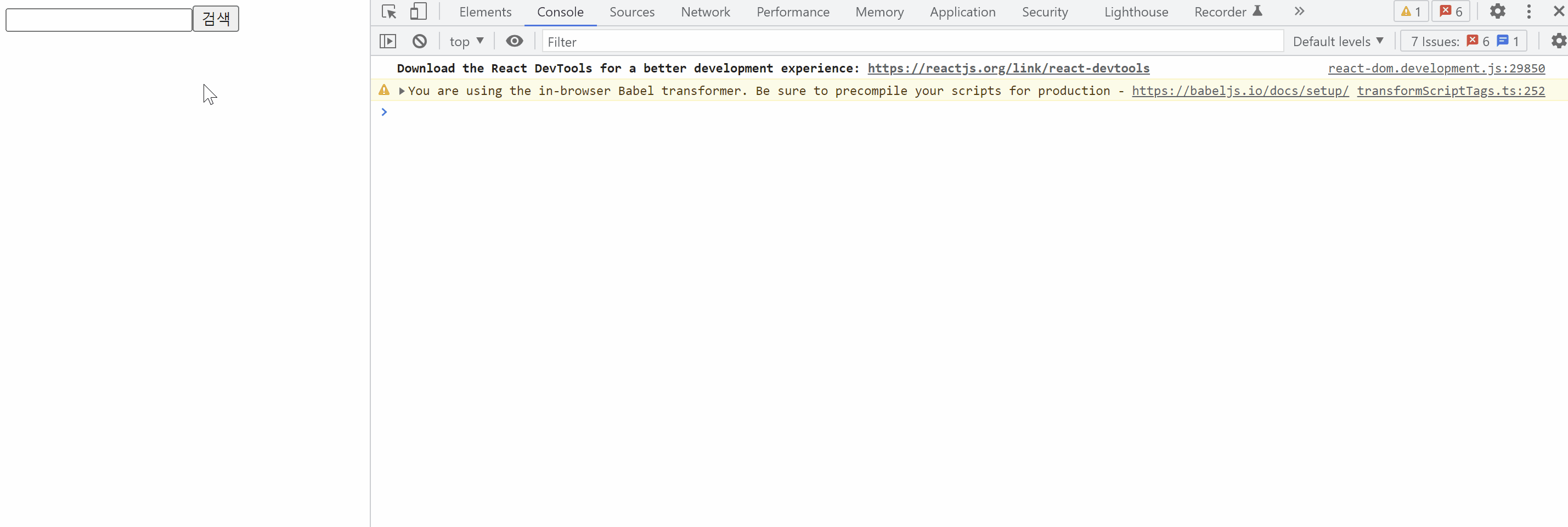
Task: Toggle the device toolbar icon
Action: pyautogui.click(x=418, y=12)
